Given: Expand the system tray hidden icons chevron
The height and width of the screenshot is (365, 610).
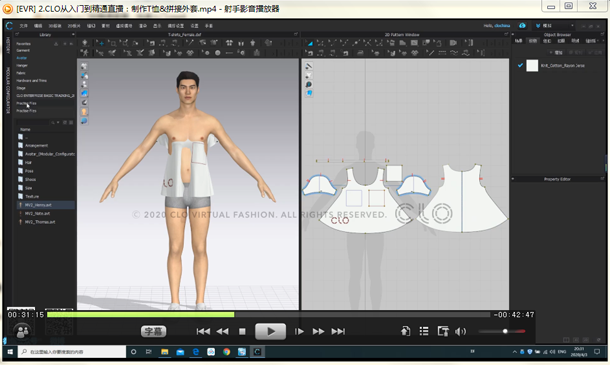Looking at the screenshot, I should coord(514,352).
